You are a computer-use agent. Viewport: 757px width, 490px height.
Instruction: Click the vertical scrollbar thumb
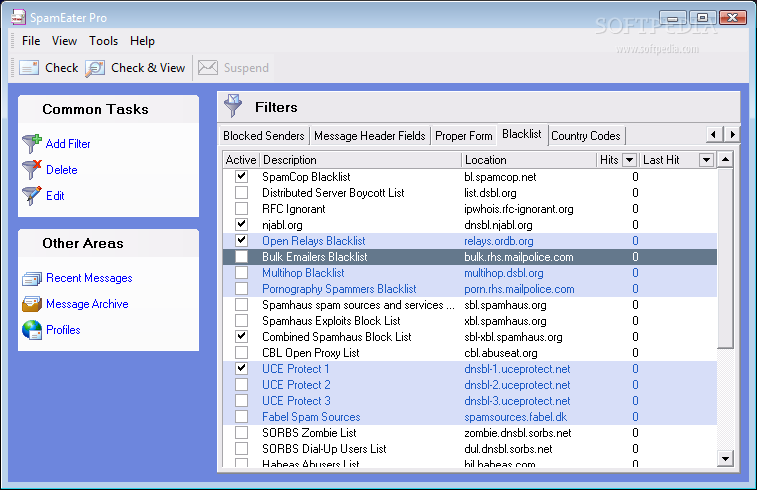(x=725, y=257)
